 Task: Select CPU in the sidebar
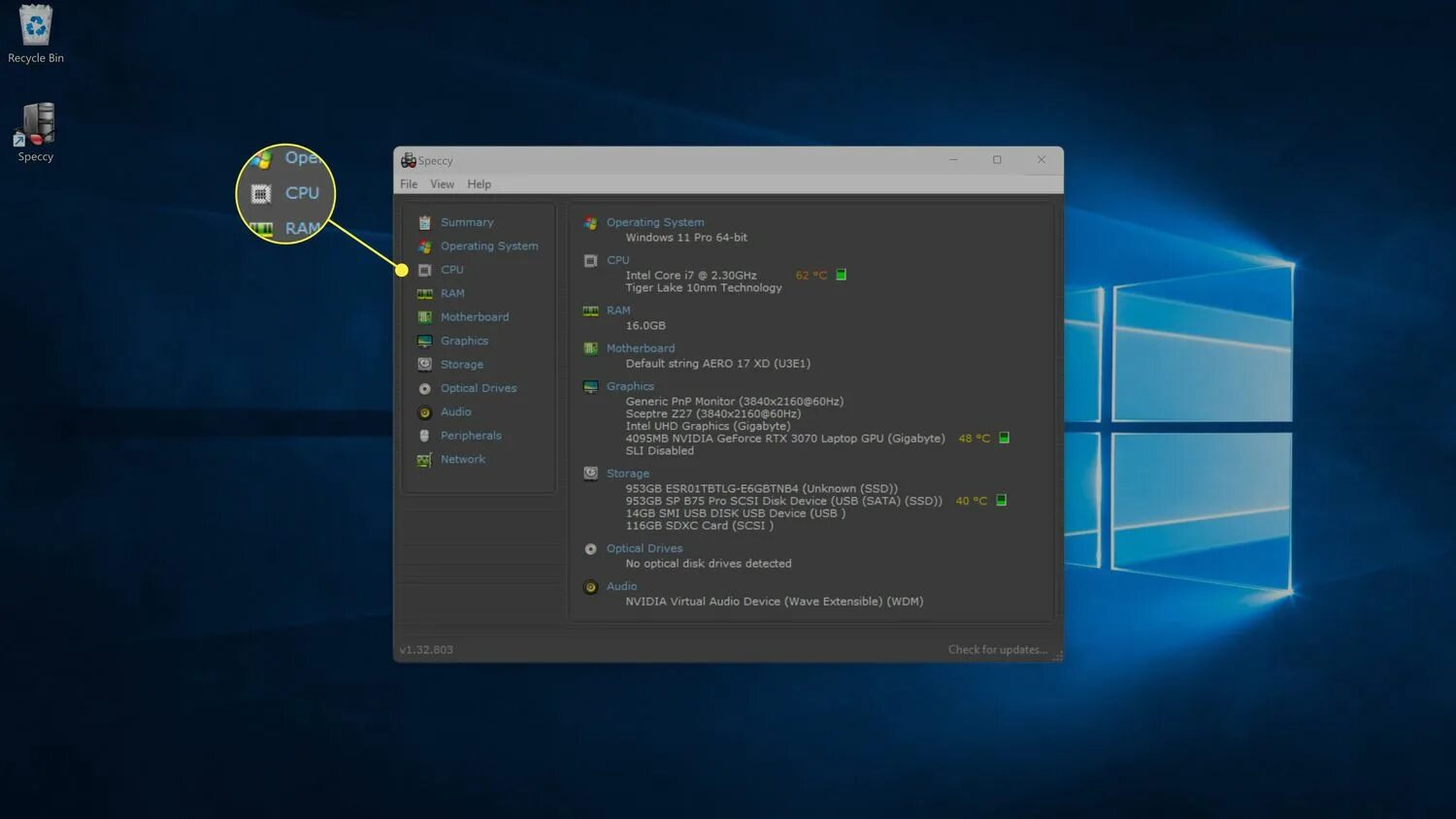452,270
